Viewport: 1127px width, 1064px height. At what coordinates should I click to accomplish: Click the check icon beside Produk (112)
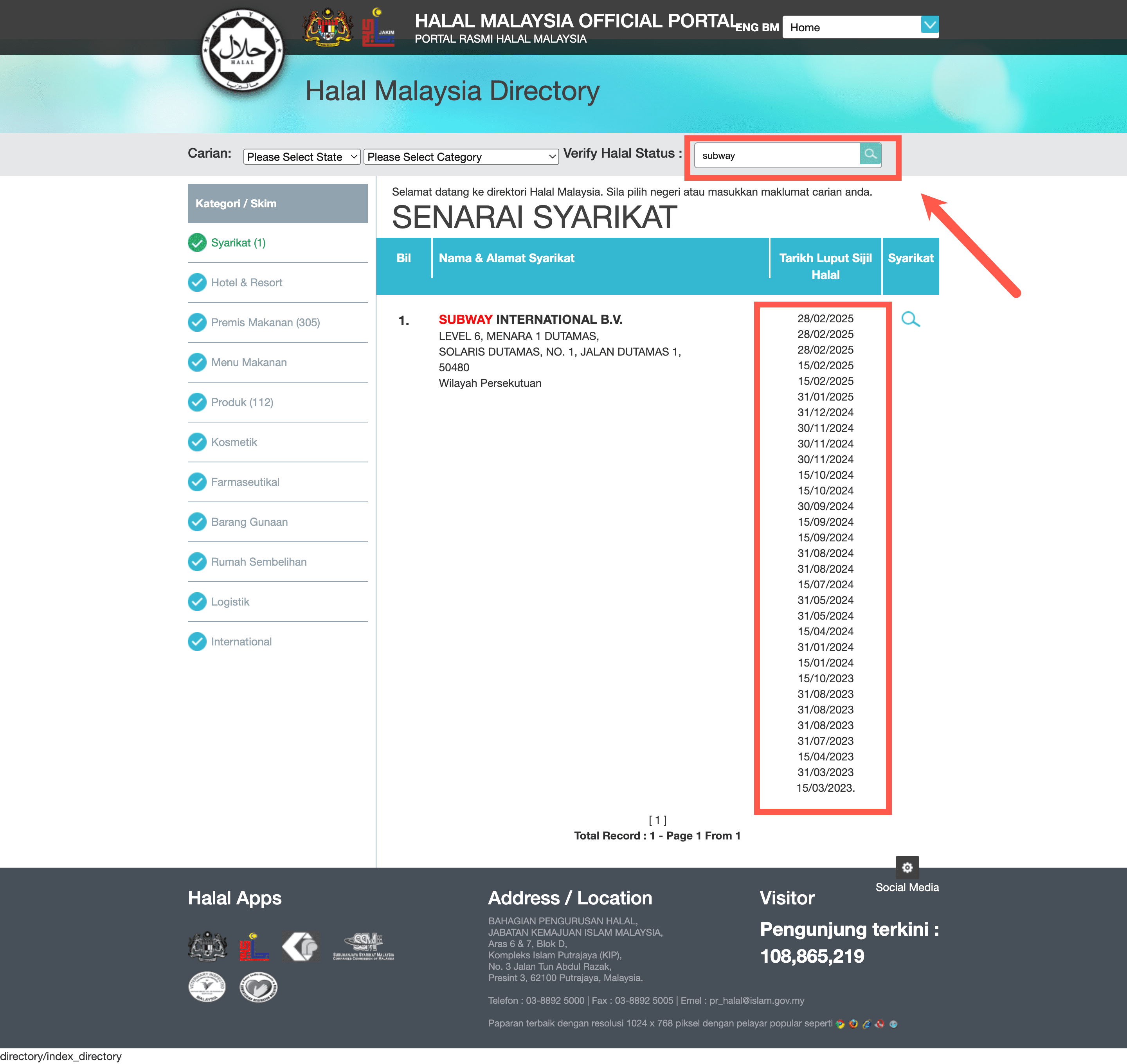197,402
